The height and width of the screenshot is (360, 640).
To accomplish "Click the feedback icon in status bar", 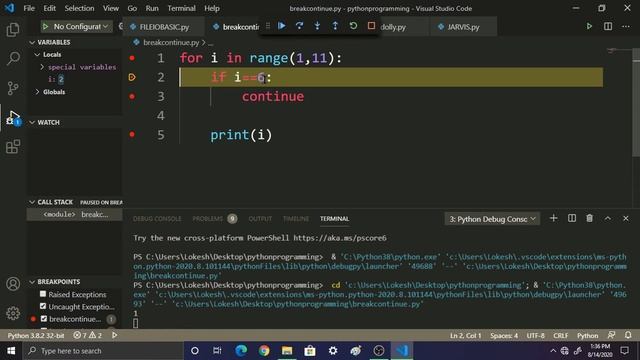I will 611,335.
